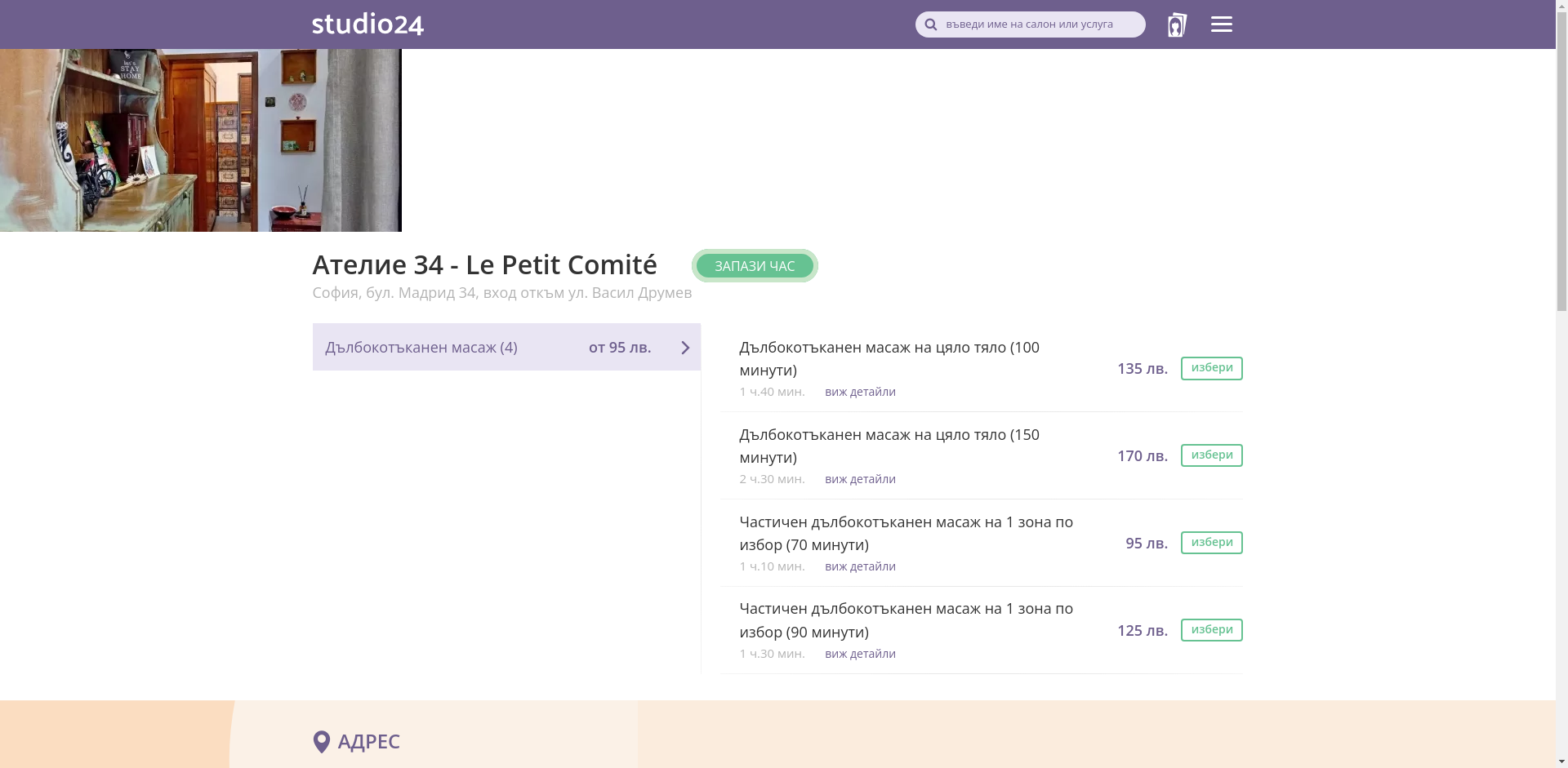Image resolution: width=1568 pixels, height=768 pixels.
Task: Open details for 90-minute partial massage
Action: [x=860, y=654]
